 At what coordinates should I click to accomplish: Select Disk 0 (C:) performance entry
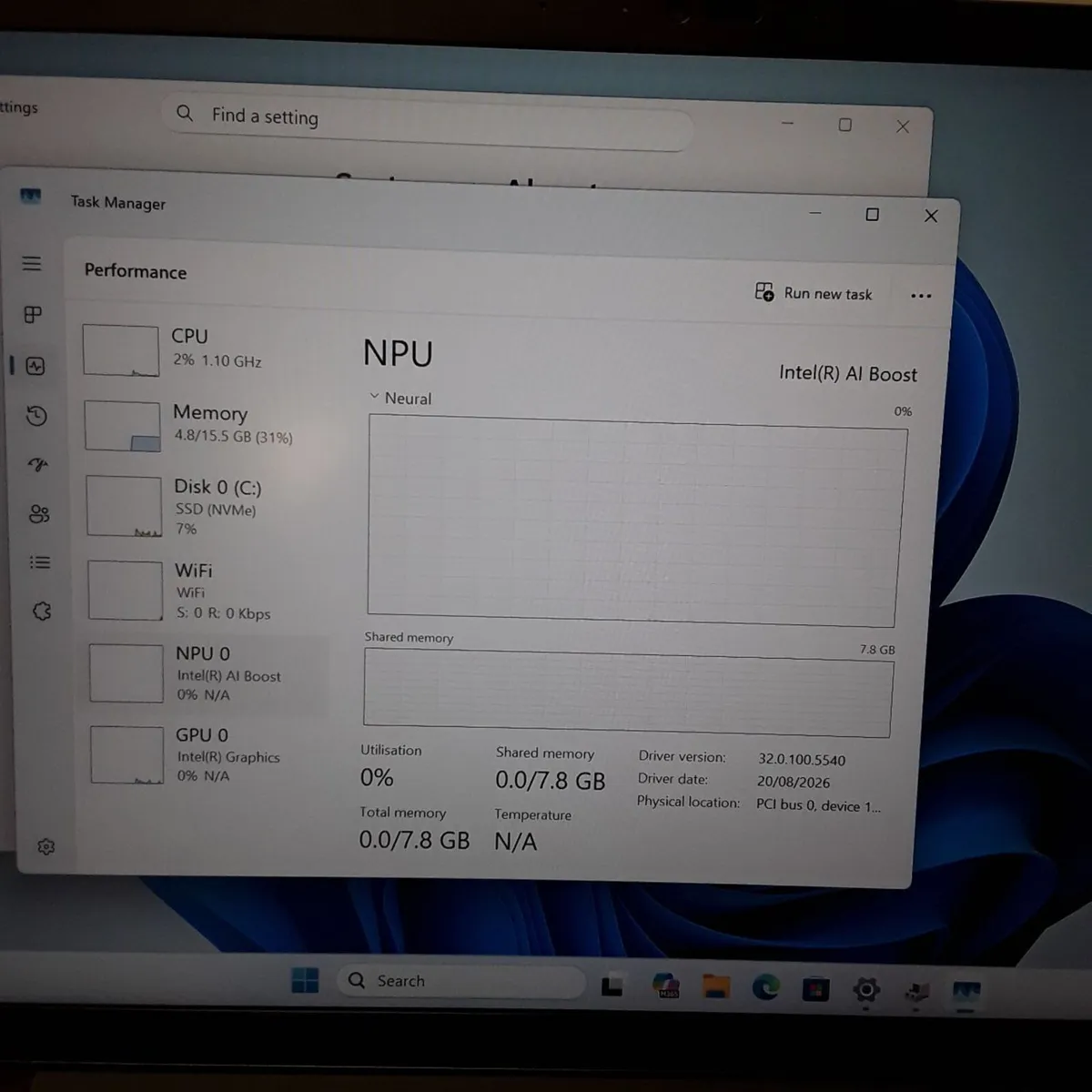(205, 507)
